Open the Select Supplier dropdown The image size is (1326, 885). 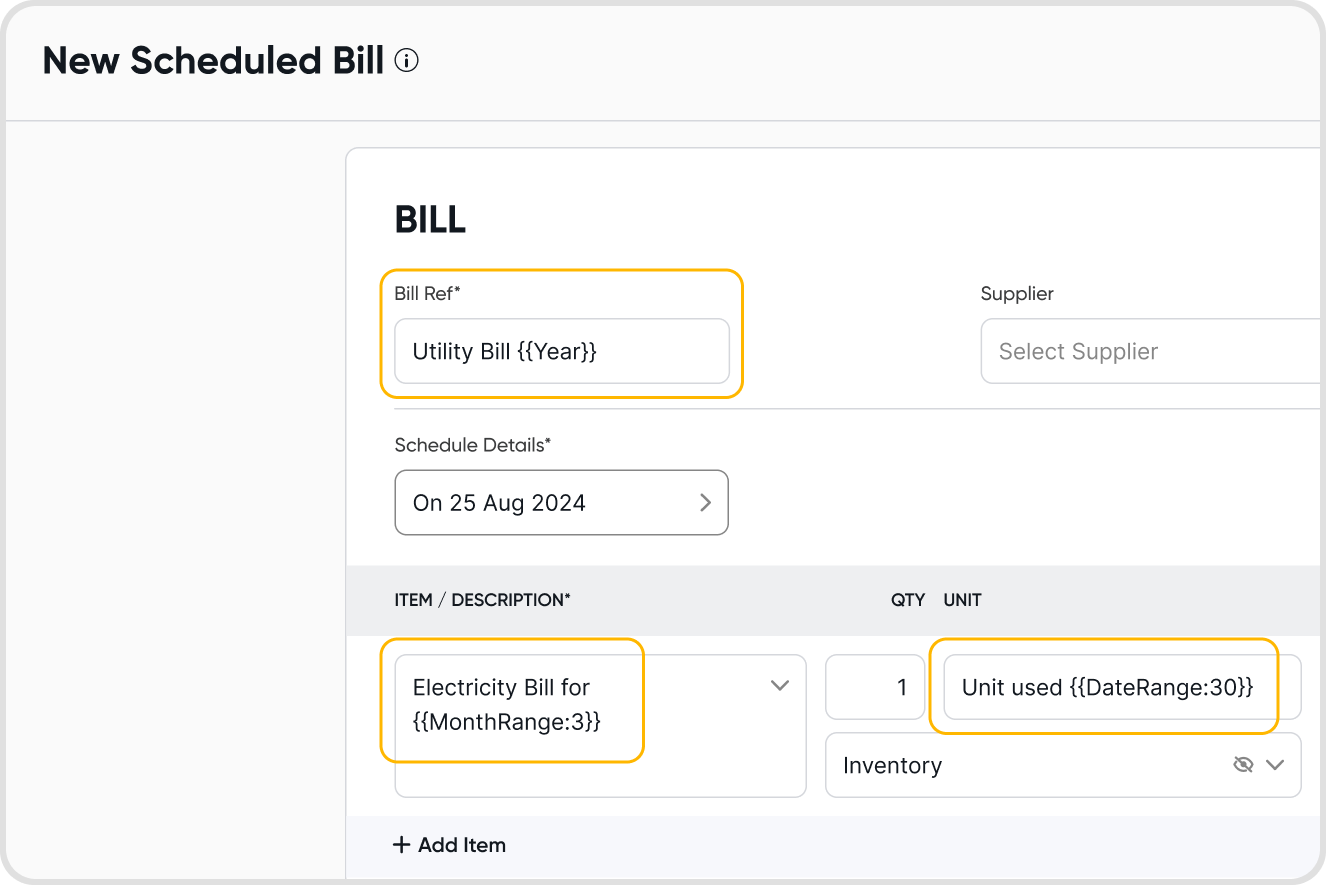tap(1150, 351)
